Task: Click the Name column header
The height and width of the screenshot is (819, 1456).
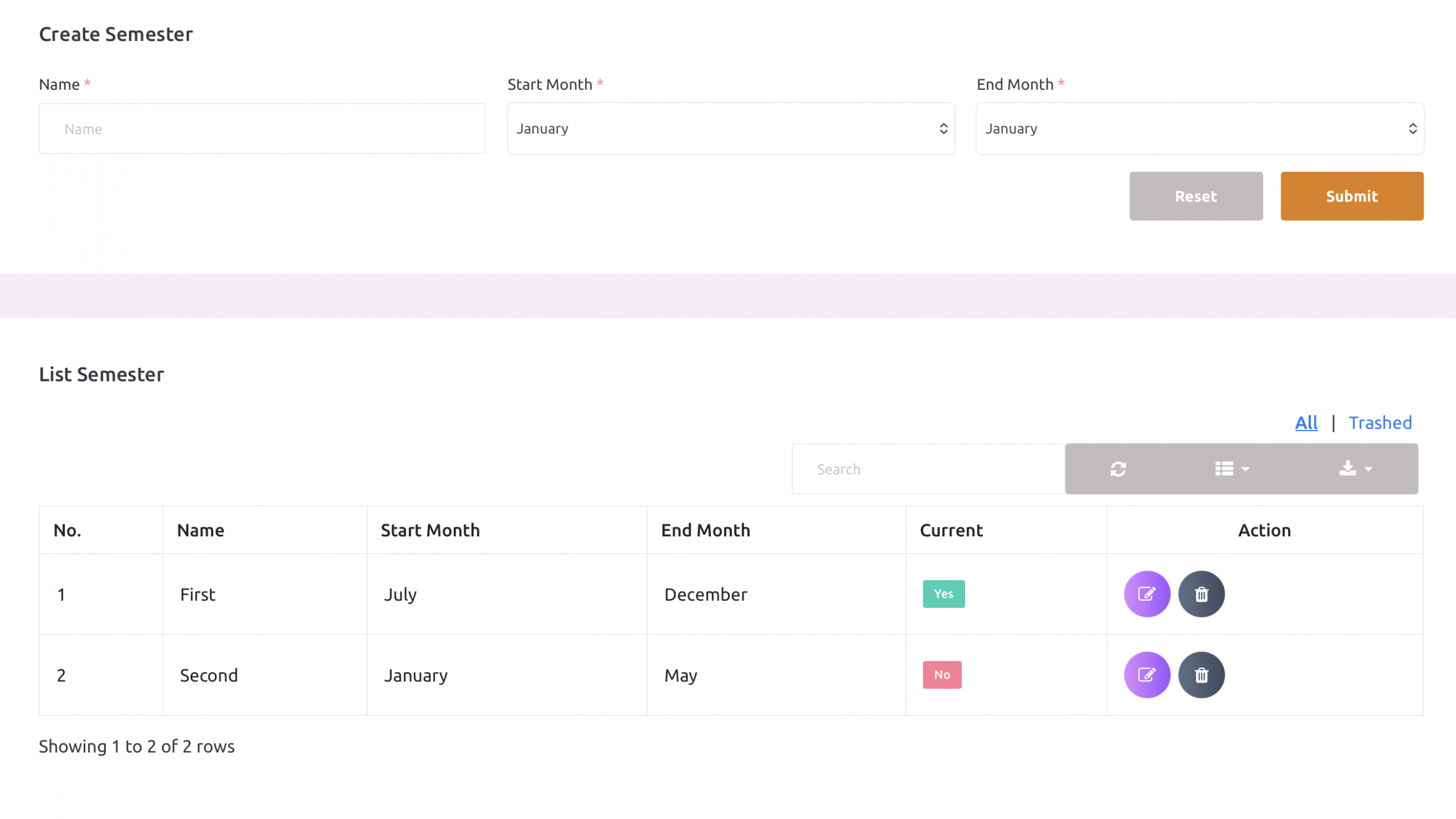Action: point(200,530)
